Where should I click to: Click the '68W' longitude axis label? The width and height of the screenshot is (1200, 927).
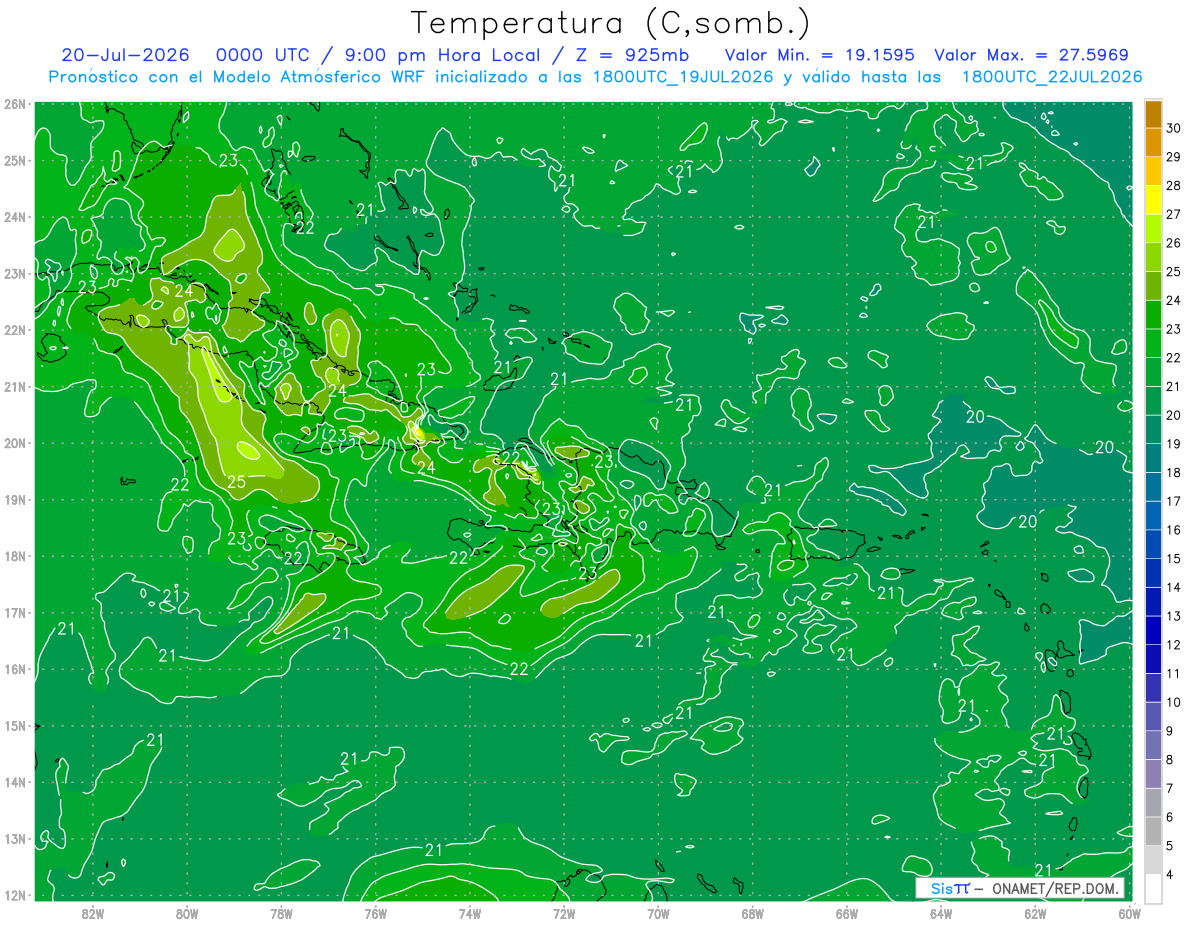(x=753, y=913)
